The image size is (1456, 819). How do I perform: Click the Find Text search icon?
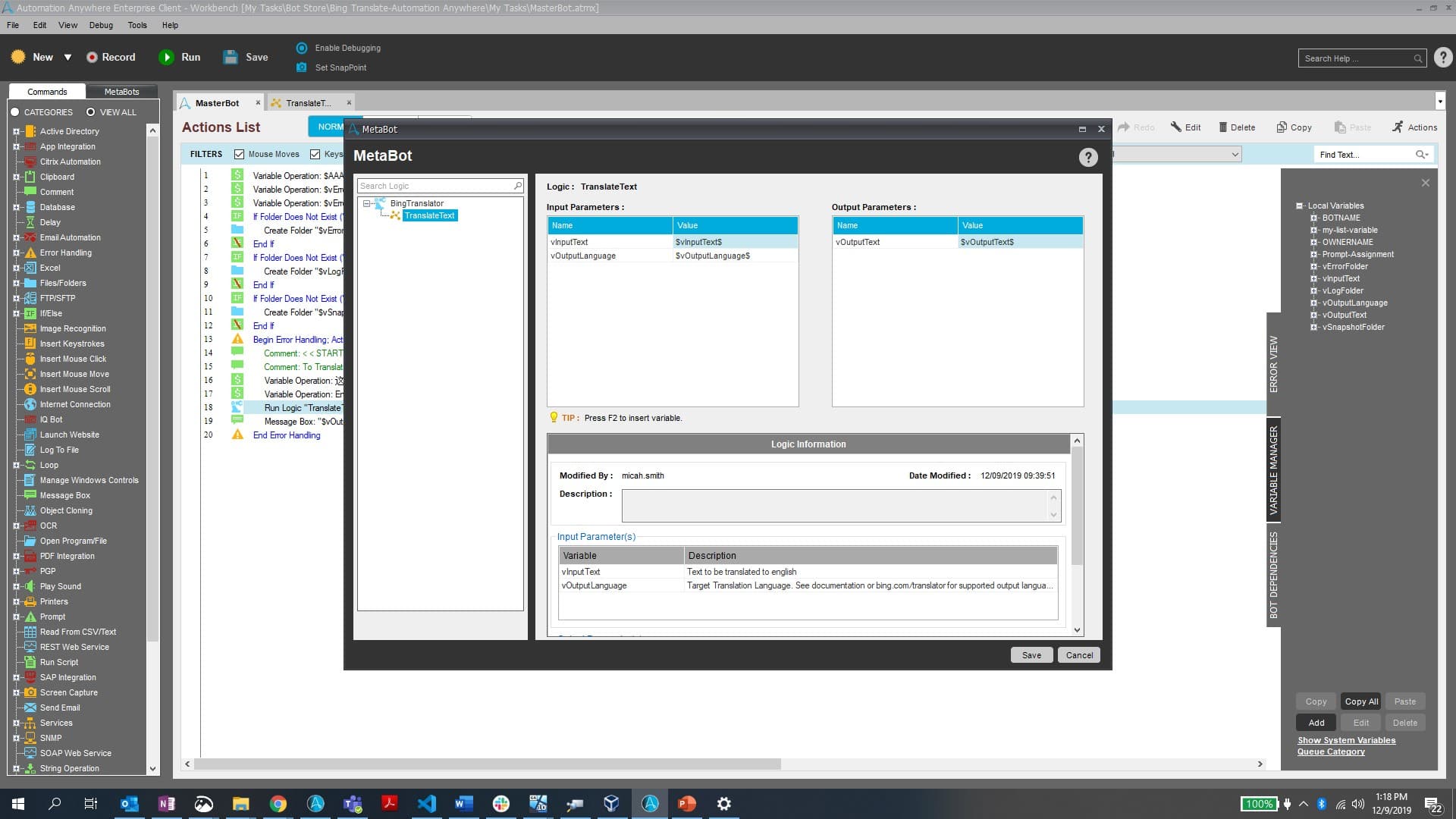[1420, 155]
